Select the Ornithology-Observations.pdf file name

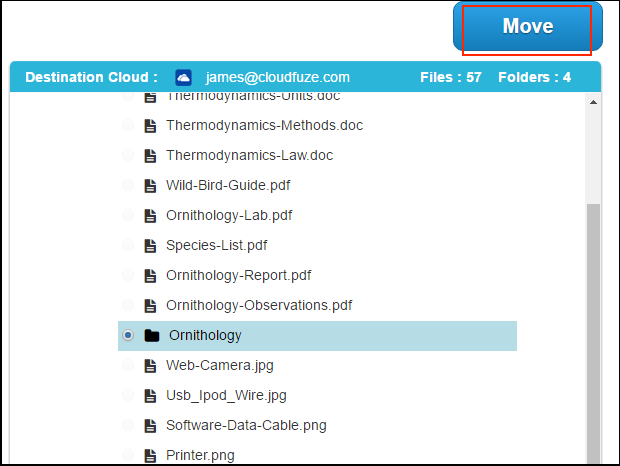coord(259,306)
